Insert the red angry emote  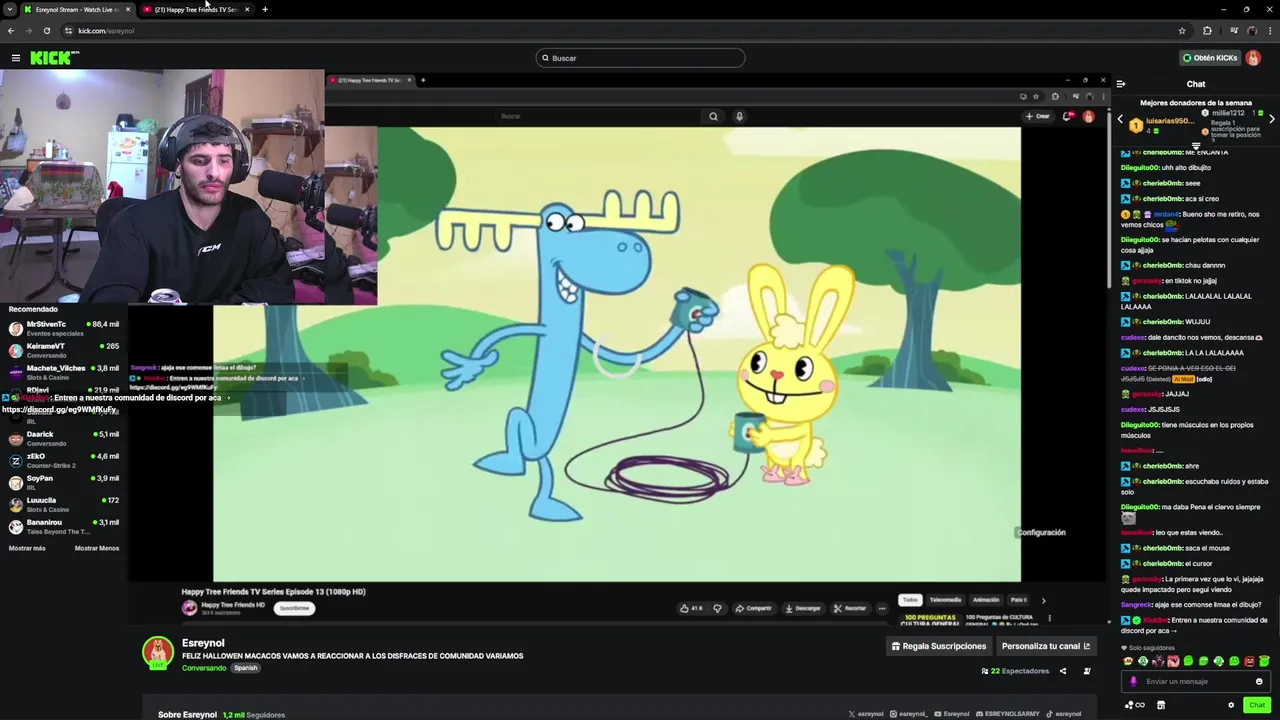click(1249, 661)
